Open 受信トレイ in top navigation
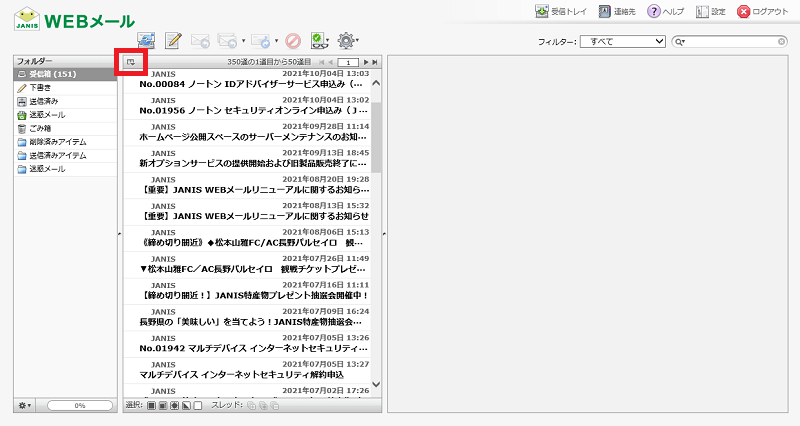The width and height of the screenshot is (800, 426). tap(561, 11)
